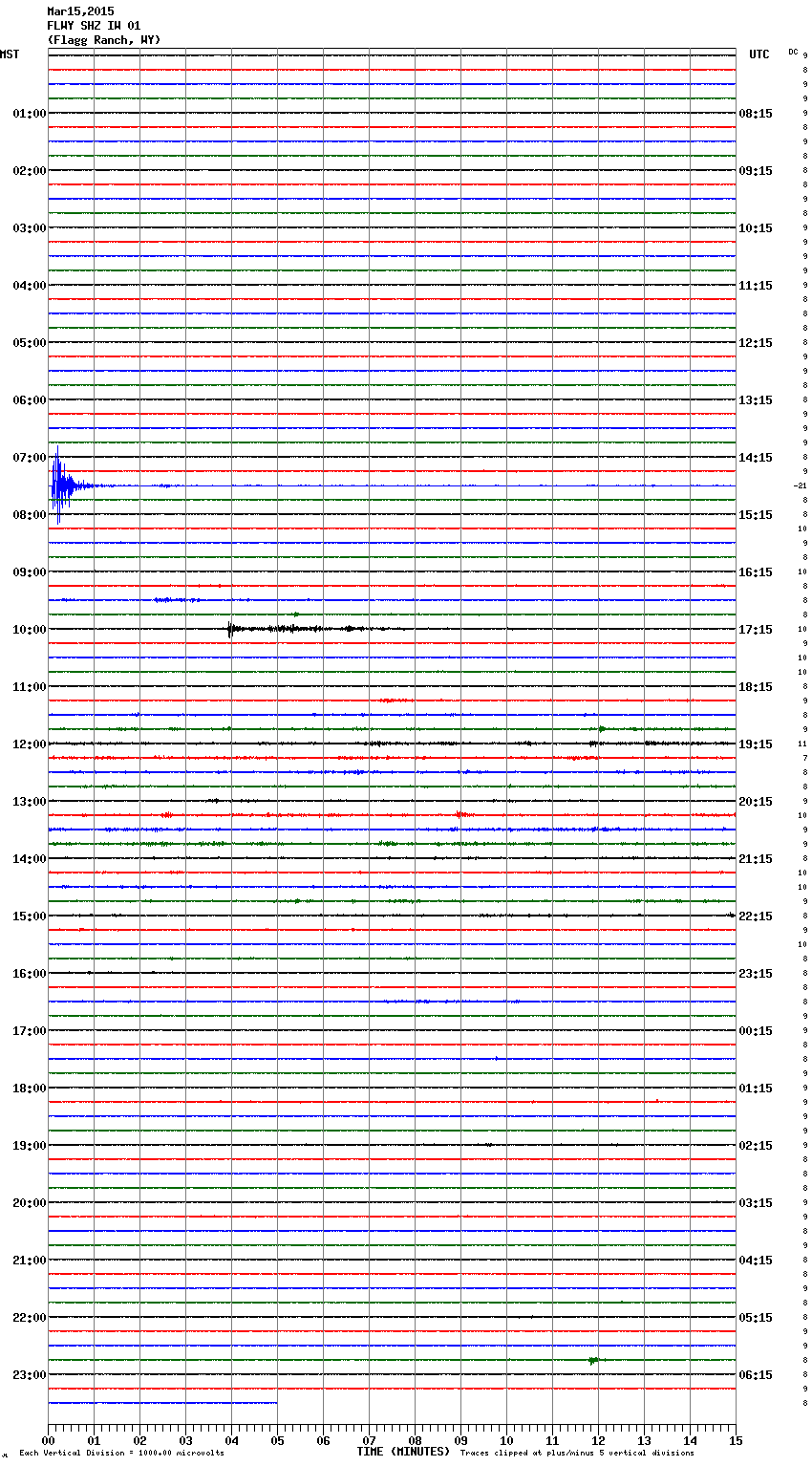The width and height of the screenshot is (812, 1466).
Task: Click the 11:15 UTC time label
Action: [x=756, y=286]
